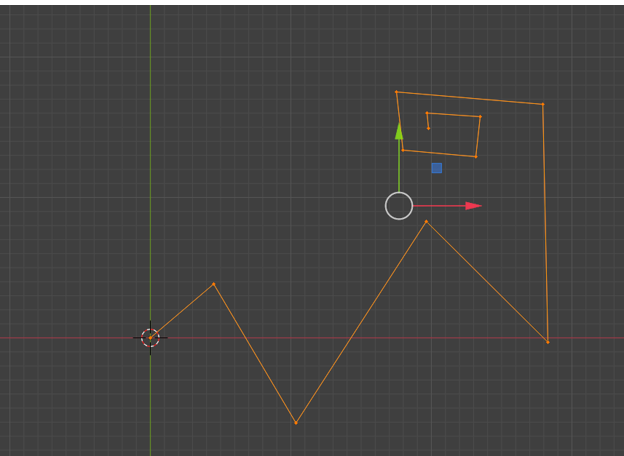Screen dimensions: 624x456
Task: Select the innermost end vertex of the spiral
Action: click(429, 128)
